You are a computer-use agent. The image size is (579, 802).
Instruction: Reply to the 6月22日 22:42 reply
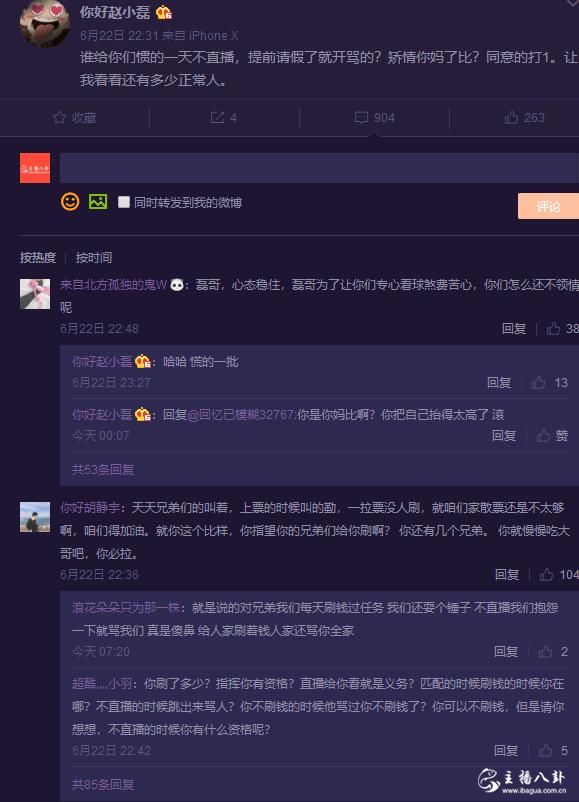[506, 750]
